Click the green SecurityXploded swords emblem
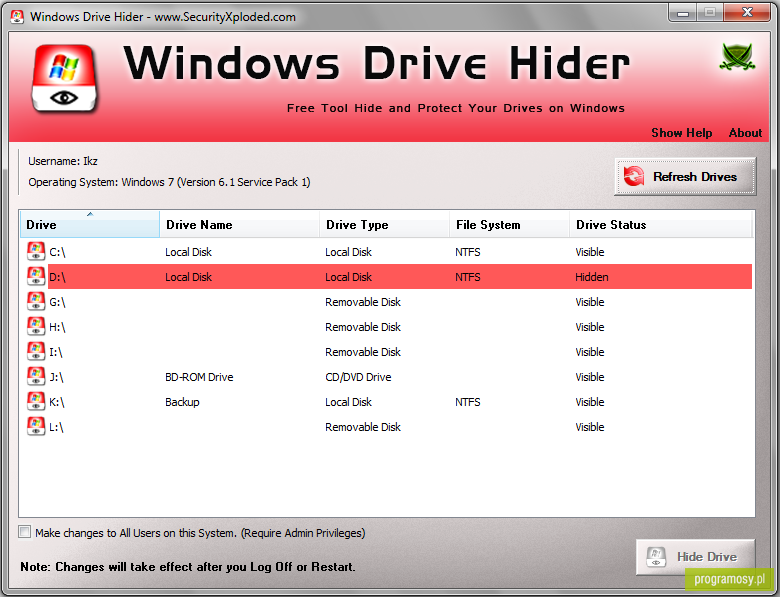This screenshot has height=597, width=780. [737, 56]
